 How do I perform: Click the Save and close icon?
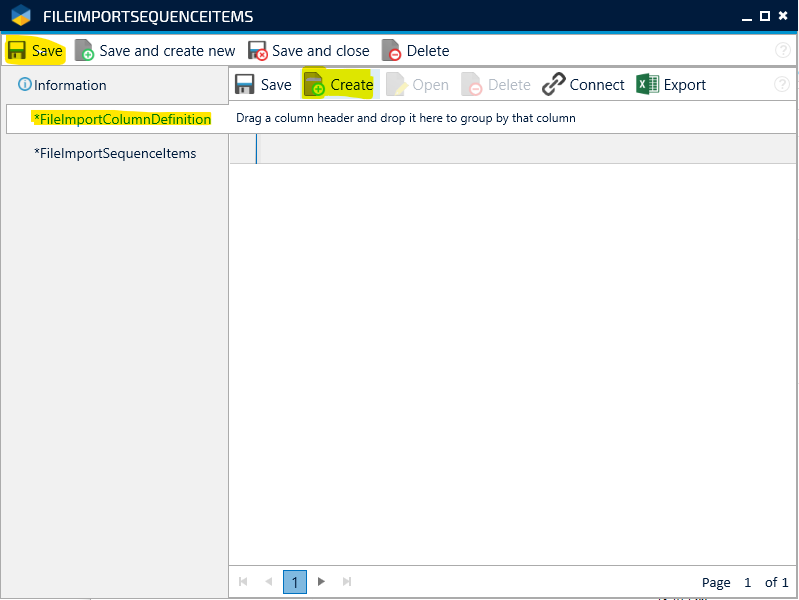[258, 51]
